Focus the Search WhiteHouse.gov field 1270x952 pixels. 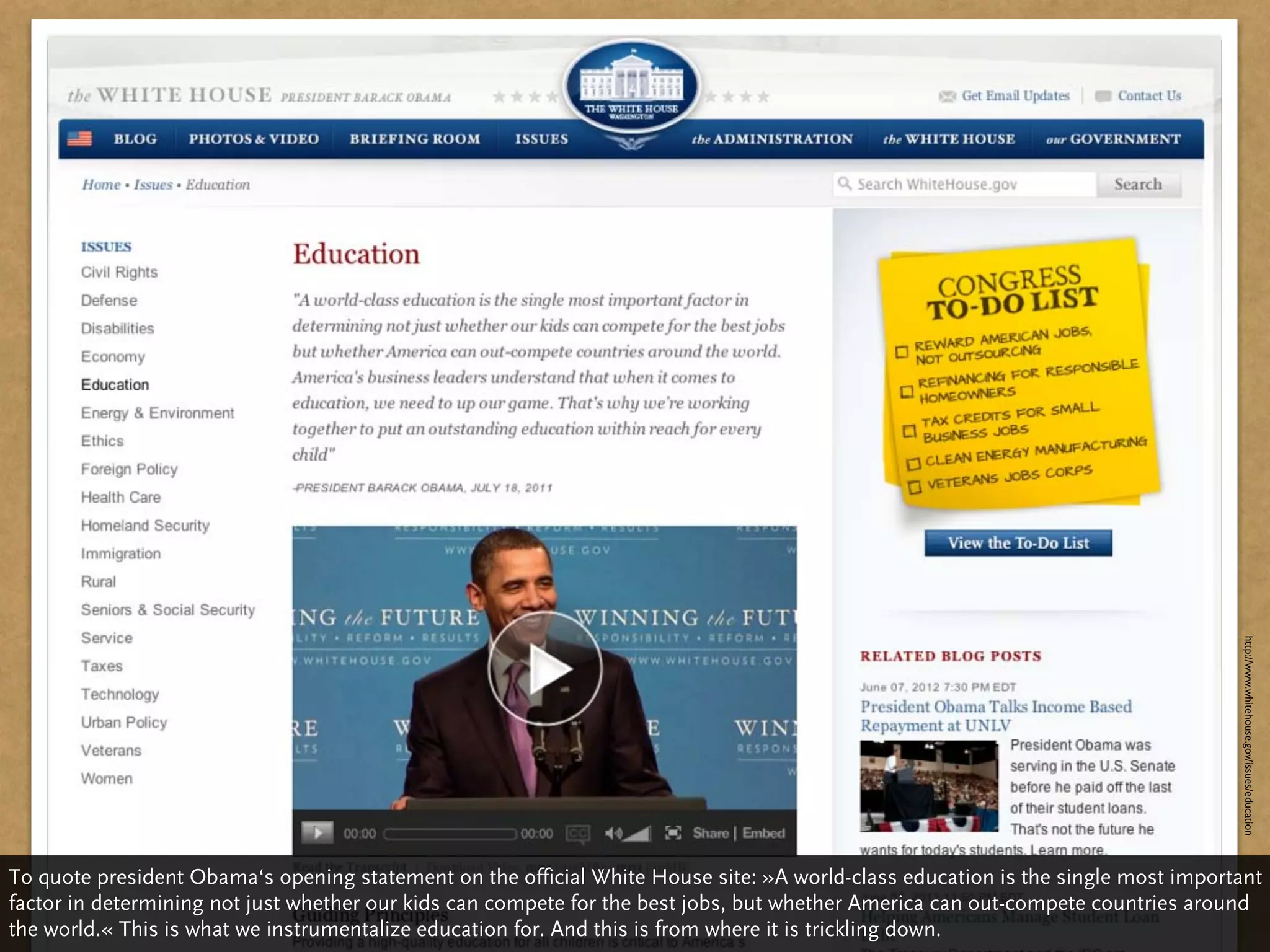(x=964, y=184)
